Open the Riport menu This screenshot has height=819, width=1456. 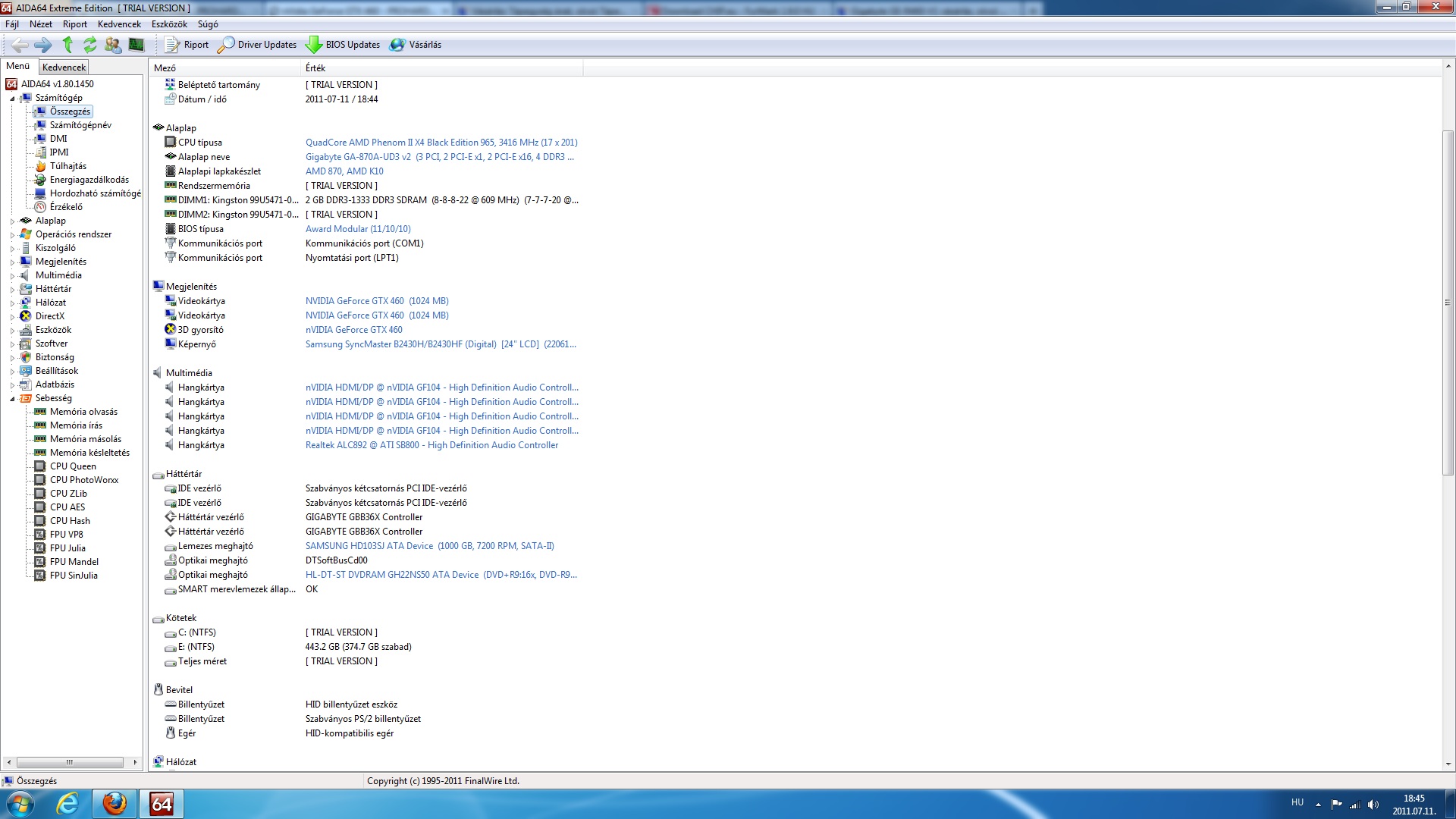click(x=75, y=24)
